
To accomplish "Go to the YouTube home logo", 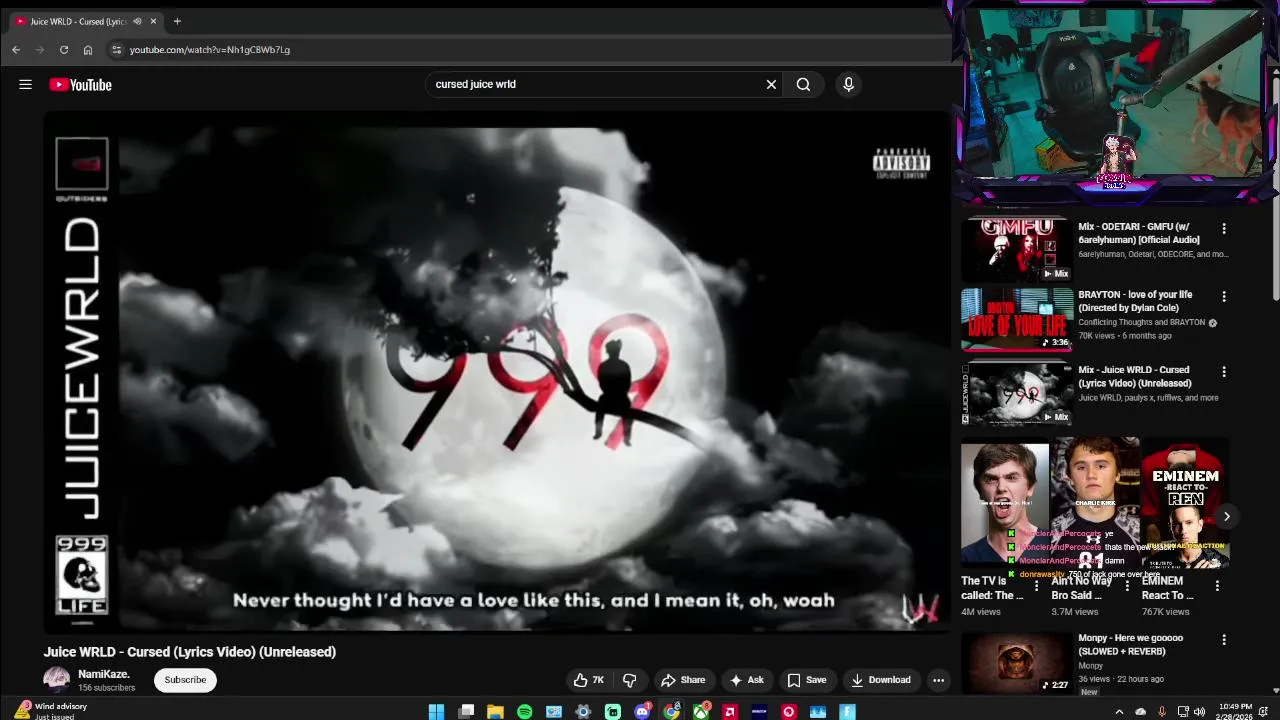I will click(x=80, y=85).
